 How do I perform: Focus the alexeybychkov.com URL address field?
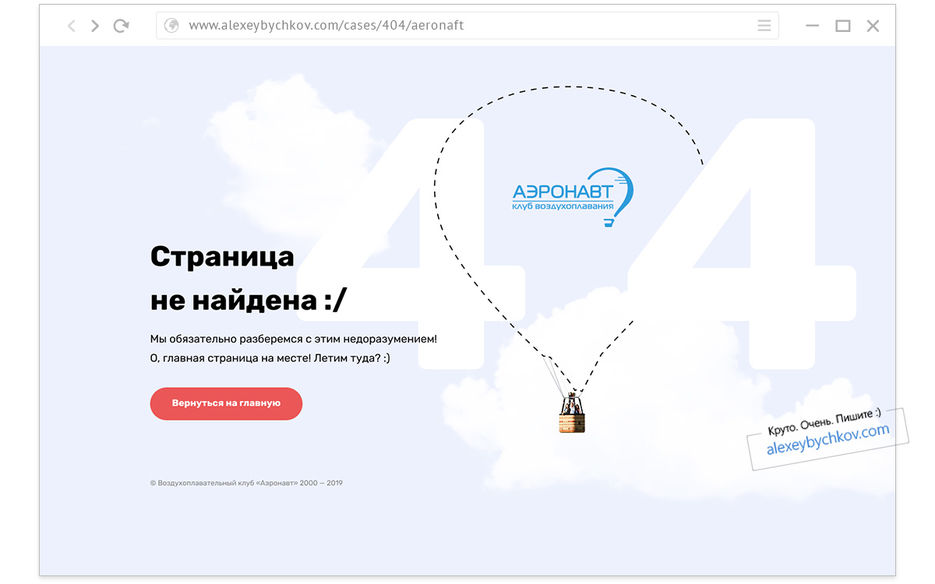point(467,25)
